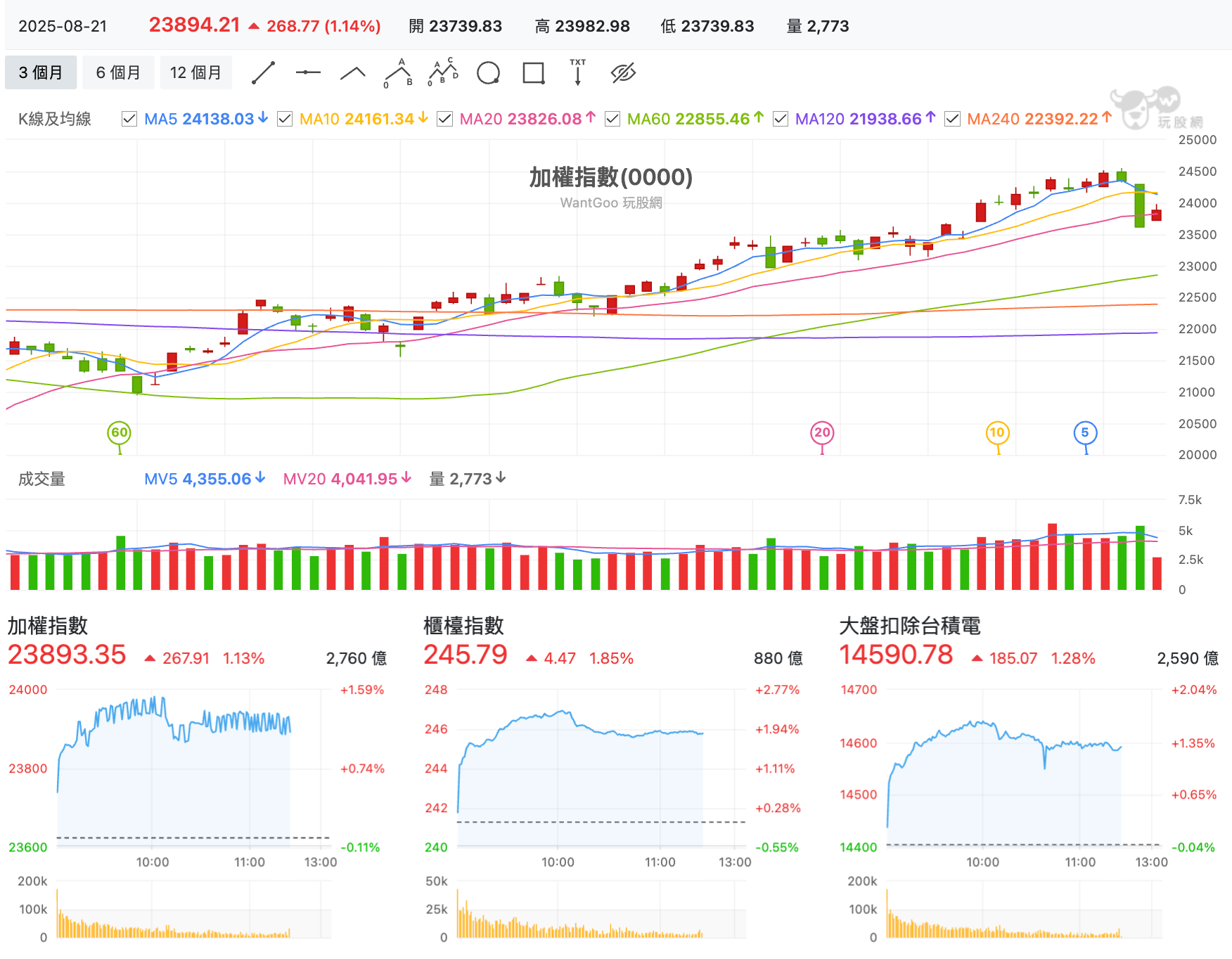
Task: Toggle the MA60 checkbox
Action: tap(612, 119)
